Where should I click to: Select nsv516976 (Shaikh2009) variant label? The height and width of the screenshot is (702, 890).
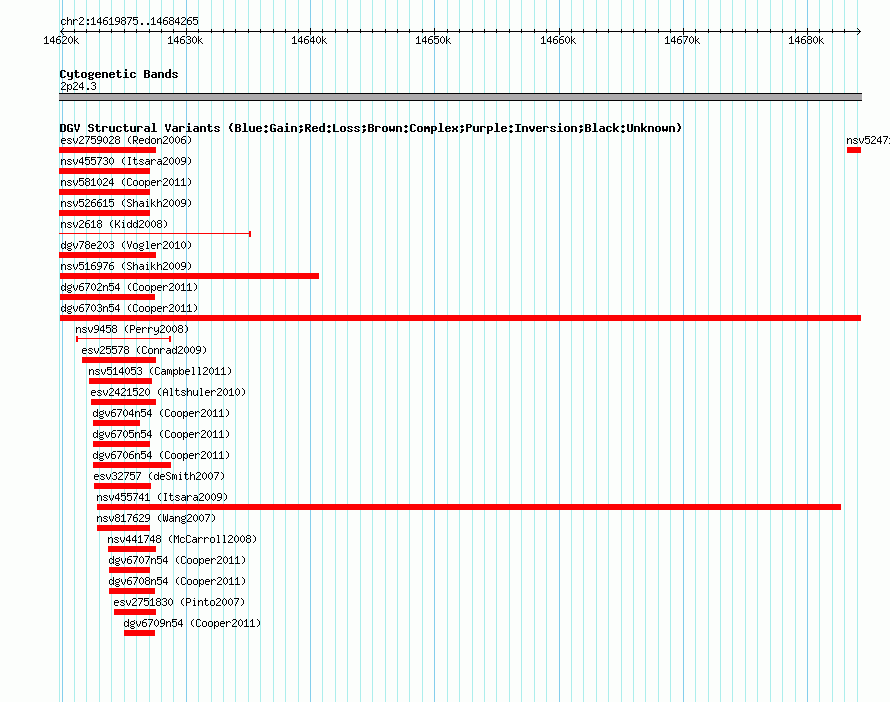(x=126, y=266)
